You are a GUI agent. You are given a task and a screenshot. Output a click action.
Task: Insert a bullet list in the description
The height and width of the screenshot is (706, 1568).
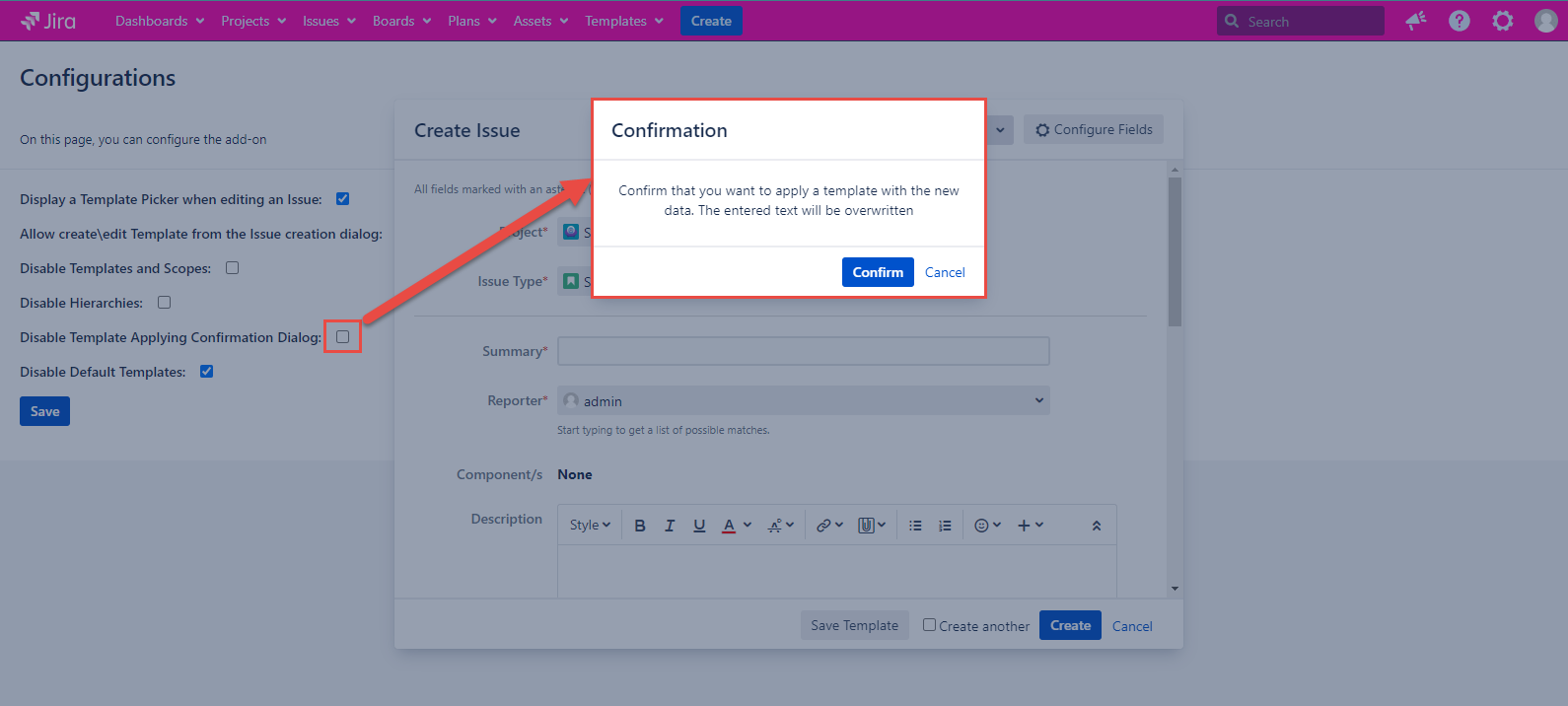[x=915, y=526]
